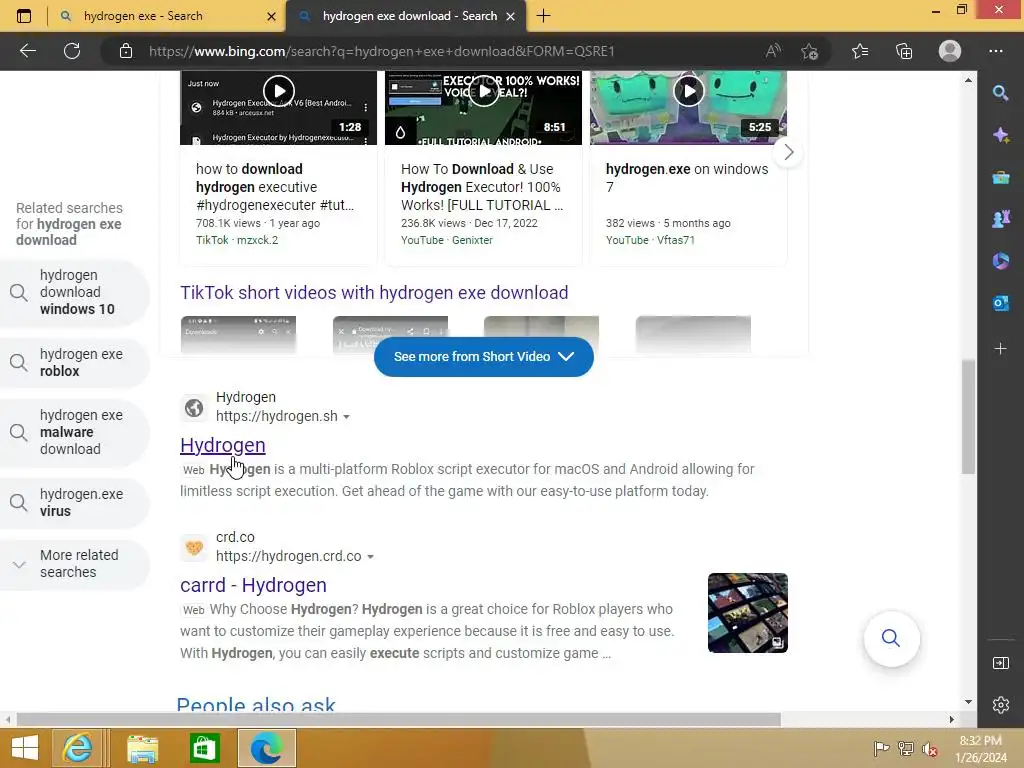Image resolution: width=1024 pixels, height=768 pixels.
Task: Expand hydrogen.sh URL dropdown arrow
Action: 347,417
